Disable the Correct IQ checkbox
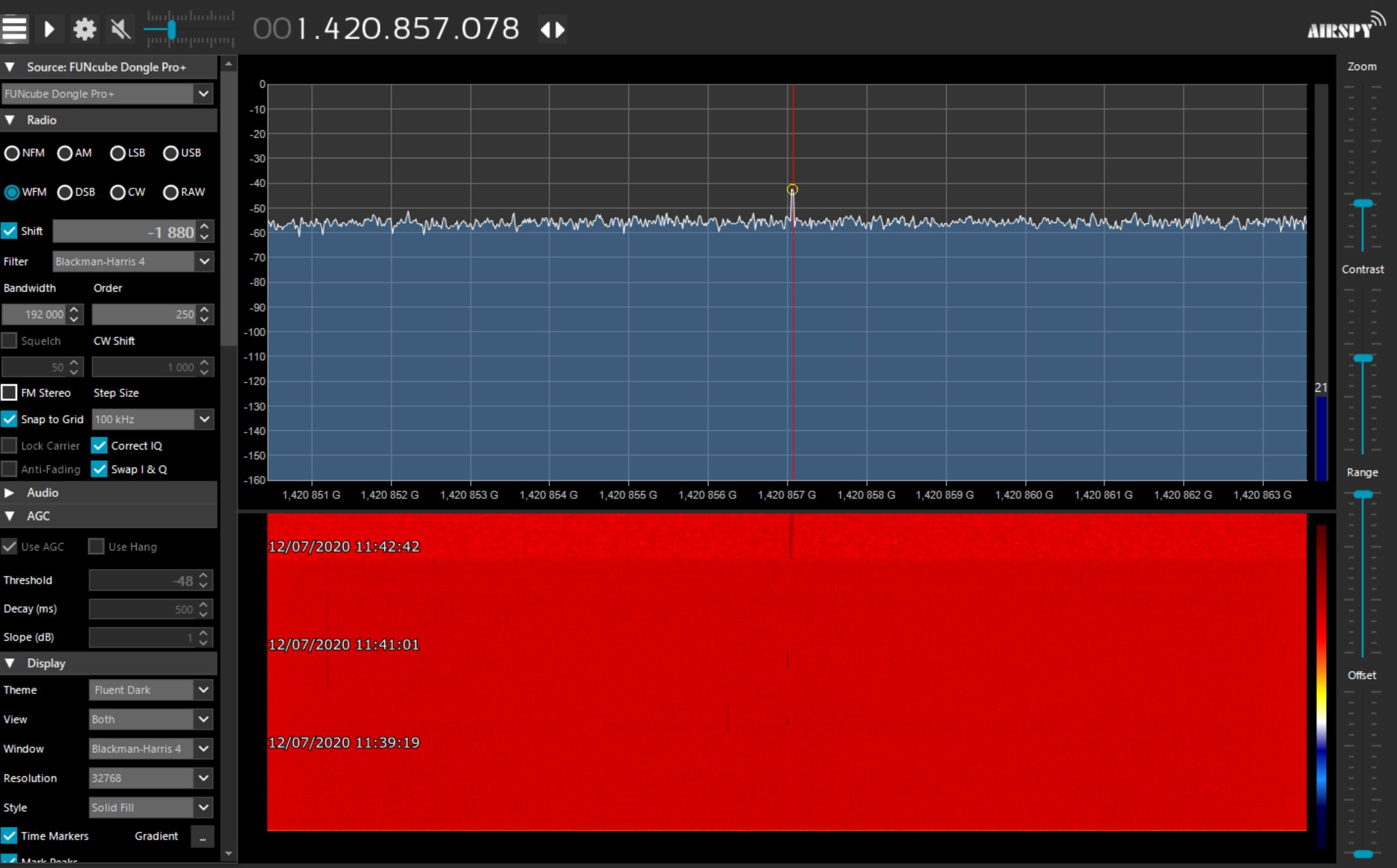Screen dimensions: 1397x868 (x=99, y=446)
